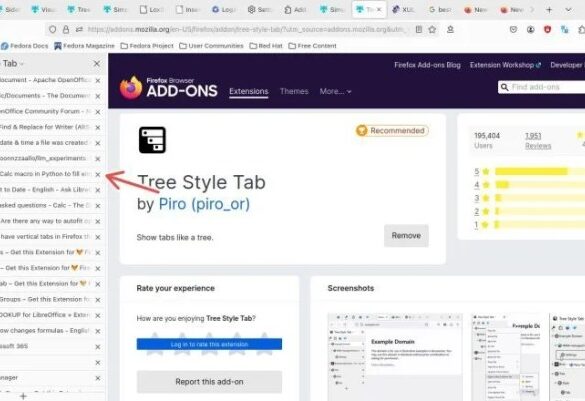Expand the Fedora Project bookmarks folder
Screen dimensions: 585x401
pyautogui.click(x=147, y=46)
